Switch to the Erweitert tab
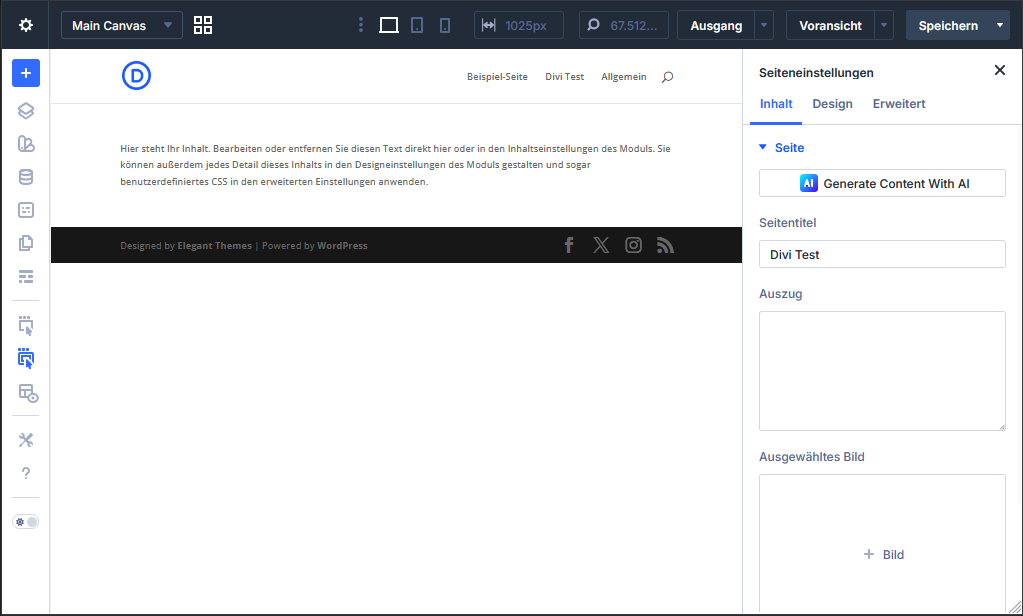Image resolution: width=1023 pixels, height=616 pixels. point(899,104)
